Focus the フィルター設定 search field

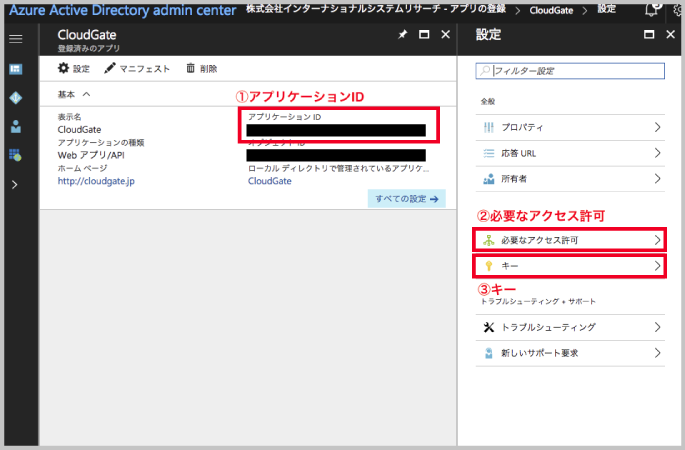[570, 71]
